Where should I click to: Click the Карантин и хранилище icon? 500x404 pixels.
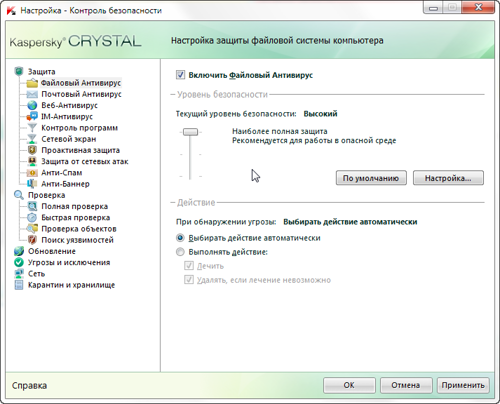pos(19,285)
